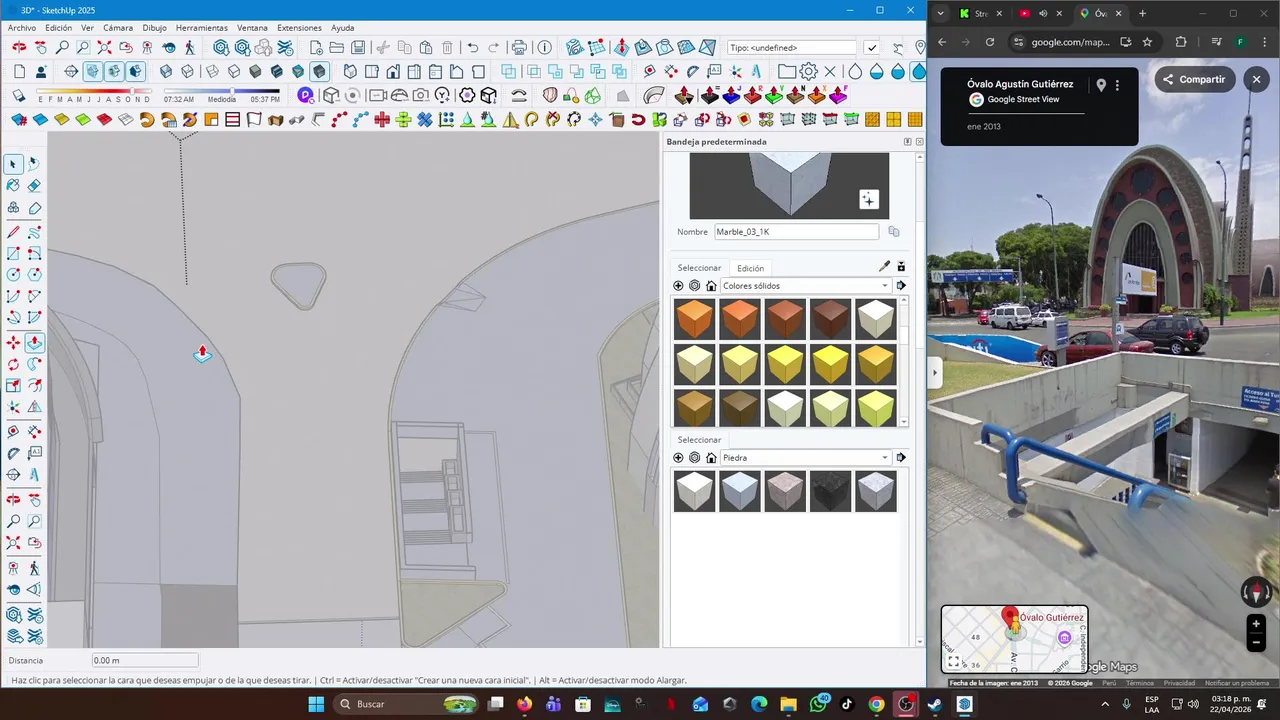This screenshot has height=720, width=1280.
Task: Click Notificar un problema link
Action: pyautogui.click(x=1237, y=683)
